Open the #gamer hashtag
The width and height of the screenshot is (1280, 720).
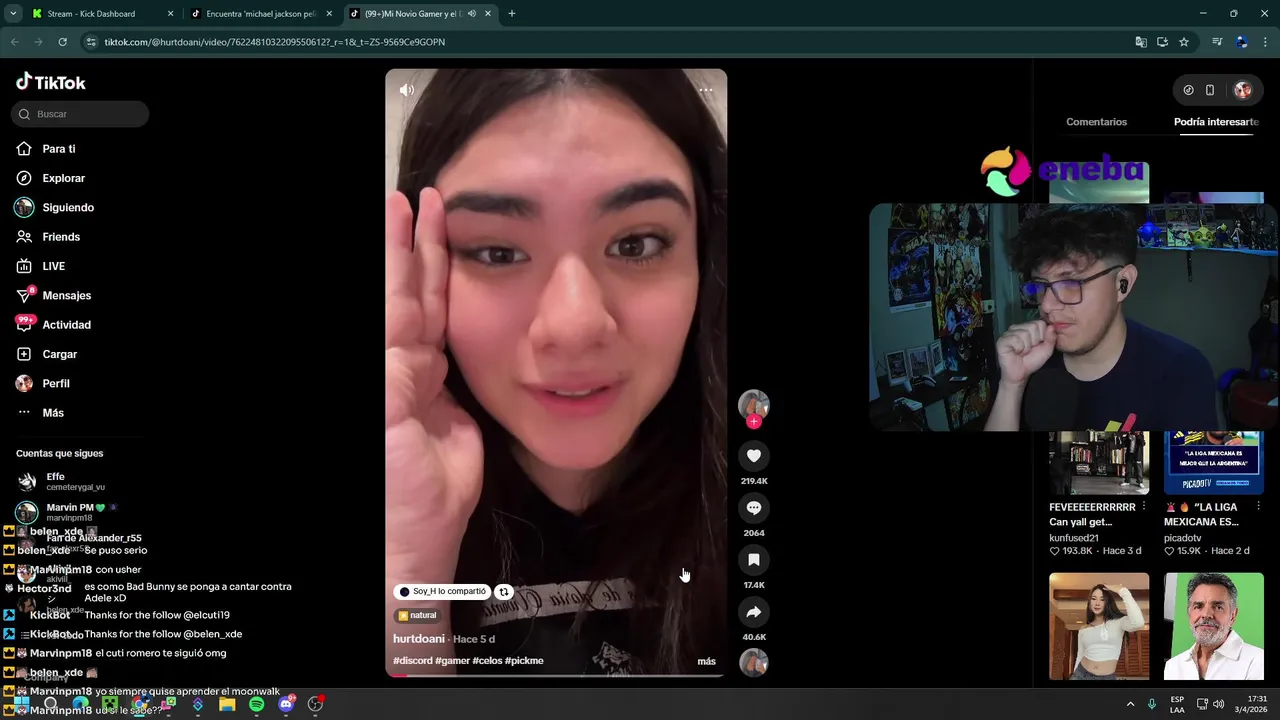452,661
